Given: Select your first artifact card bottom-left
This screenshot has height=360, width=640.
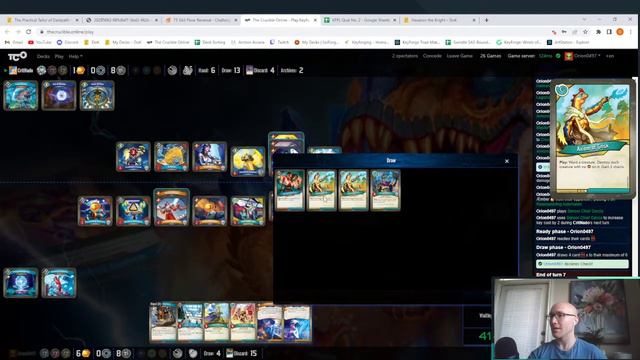Looking at the screenshot, I should pos(20,283).
